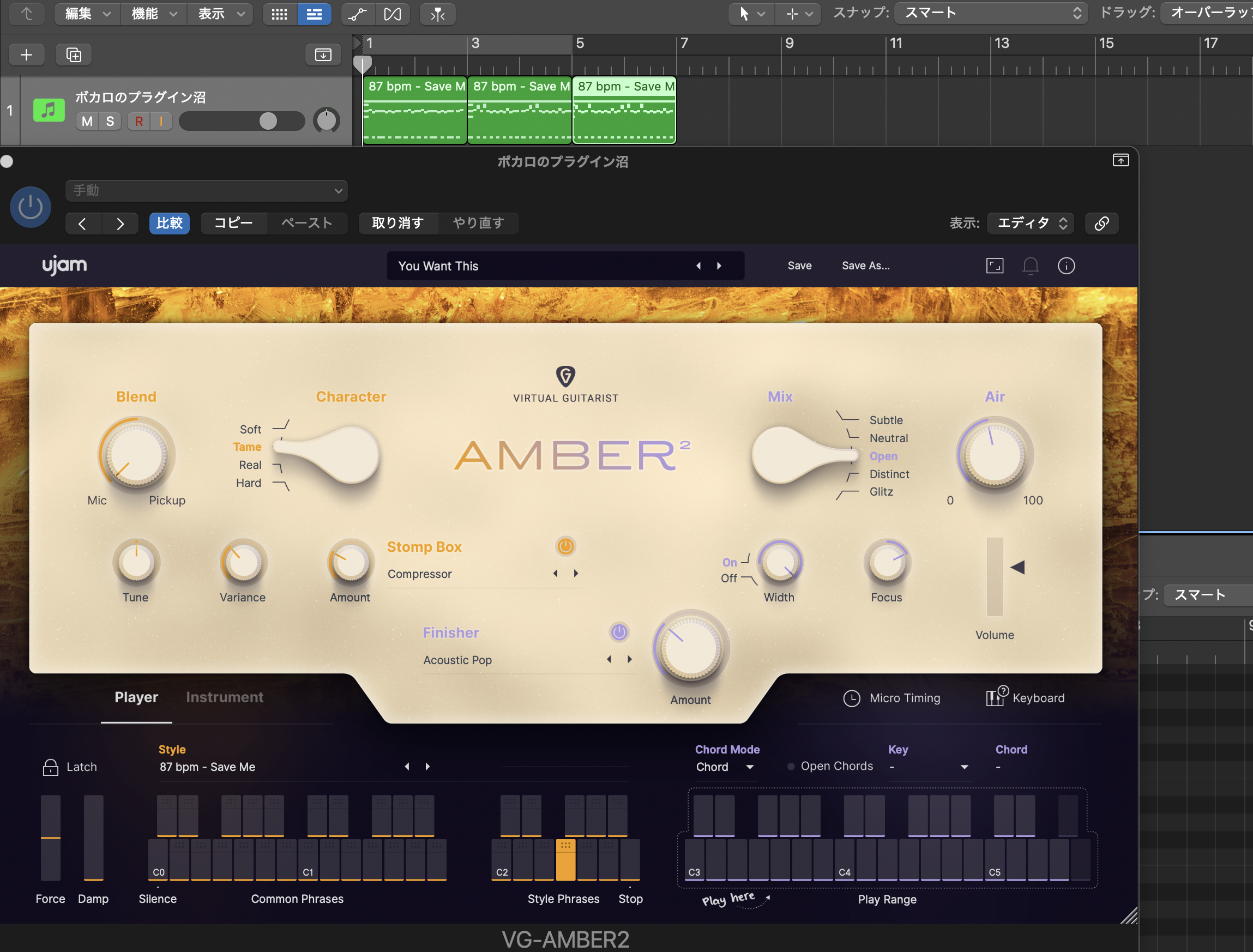Image resolution: width=1253 pixels, height=952 pixels.
Task: Switch to the grid view icon
Action: click(x=279, y=14)
